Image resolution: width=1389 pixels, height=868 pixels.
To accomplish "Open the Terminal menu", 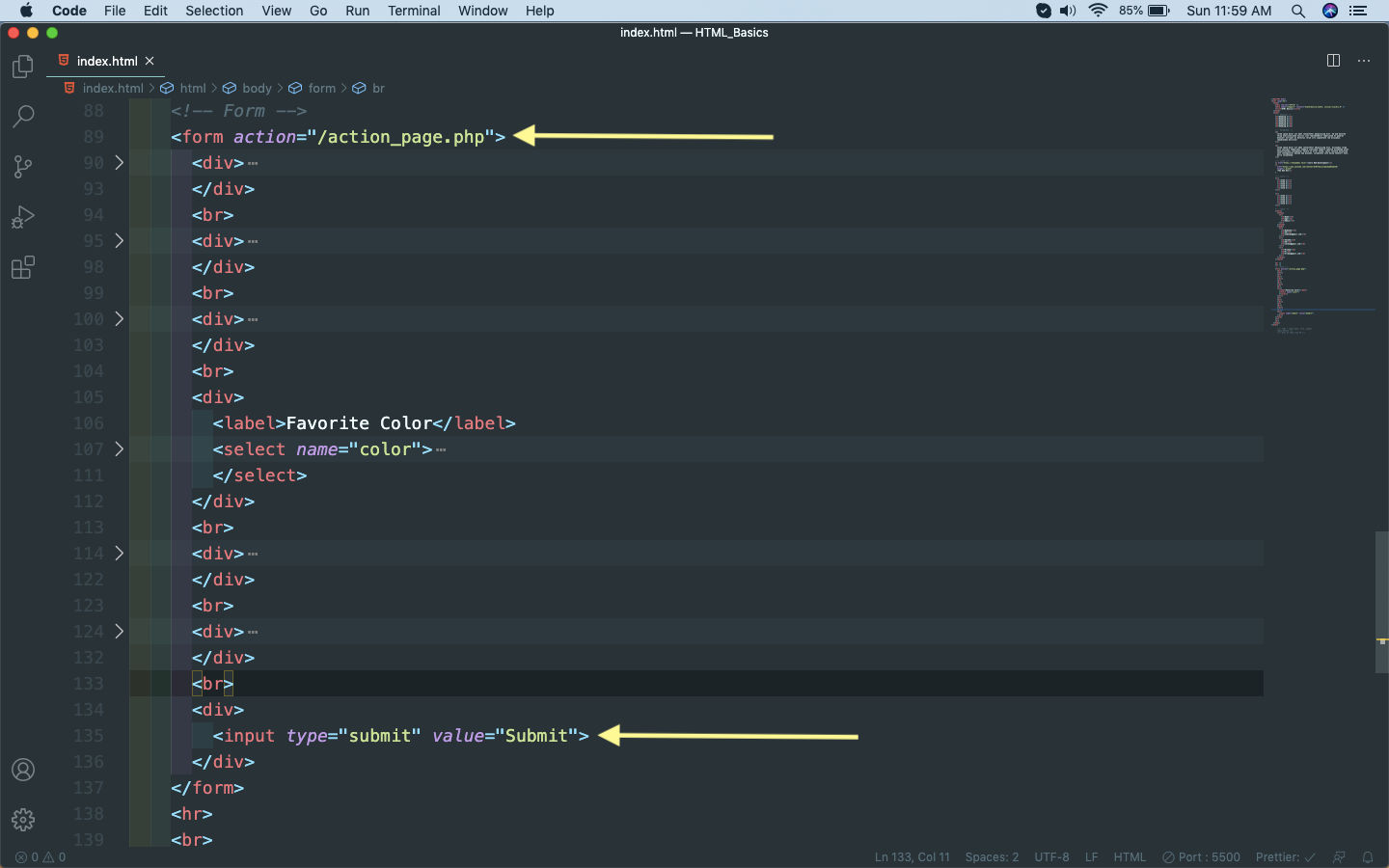I will [414, 11].
